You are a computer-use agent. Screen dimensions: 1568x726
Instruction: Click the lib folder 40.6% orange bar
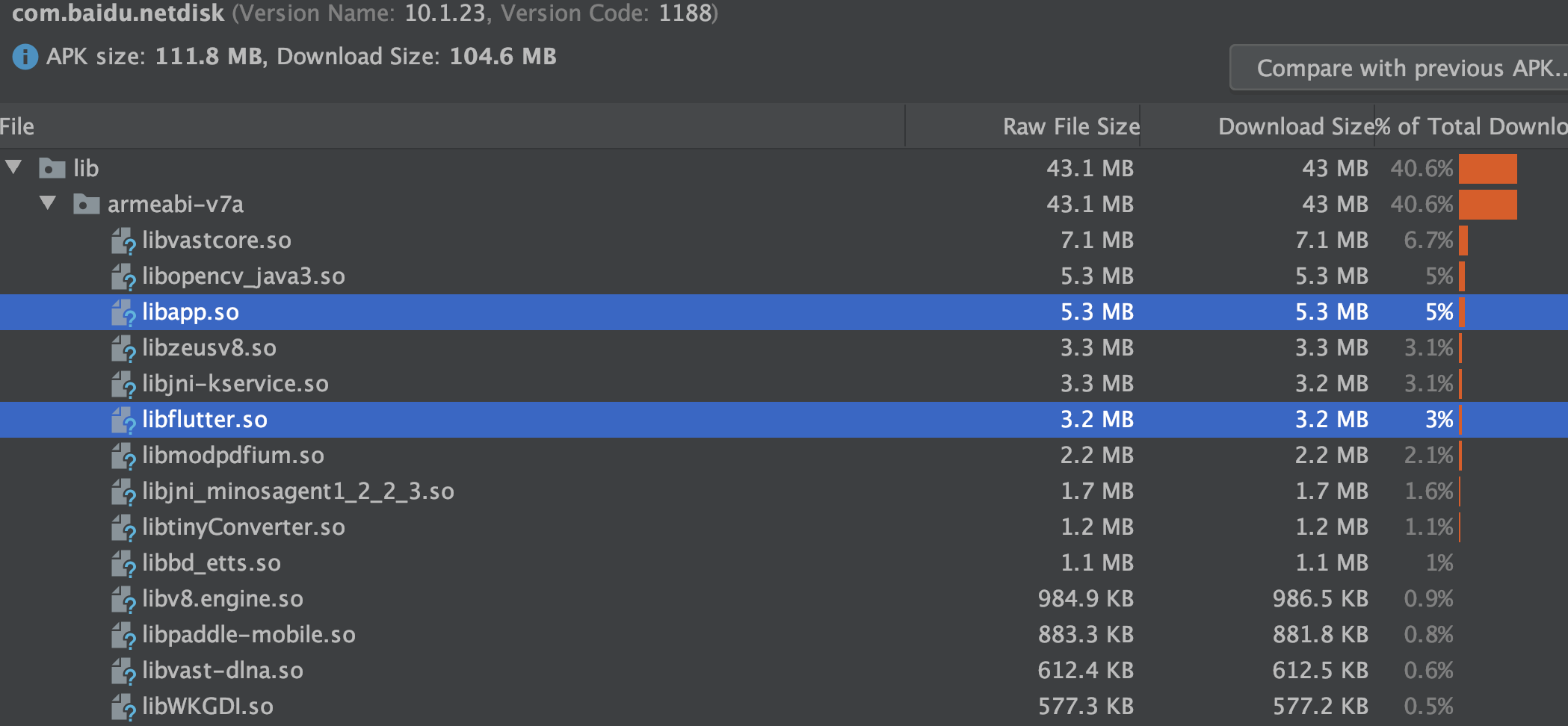(x=1487, y=168)
